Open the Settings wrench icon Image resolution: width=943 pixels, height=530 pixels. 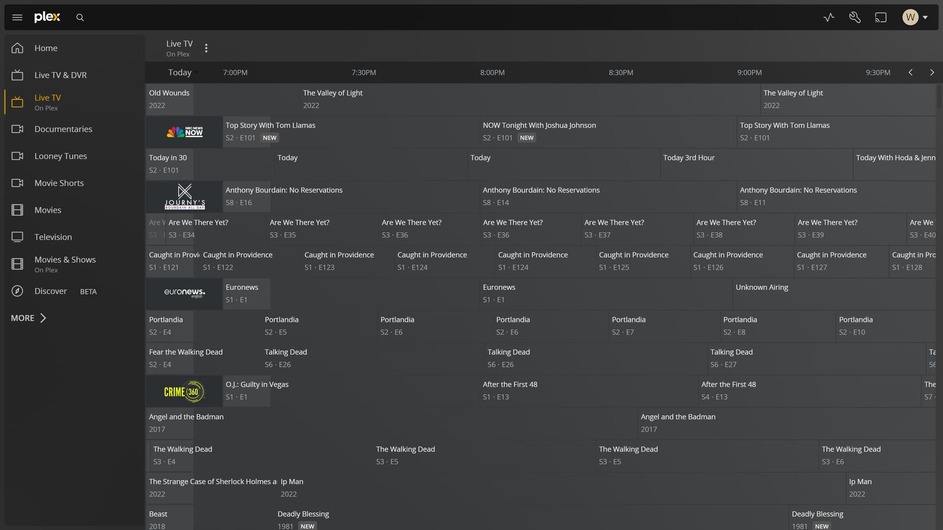tap(855, 17)
